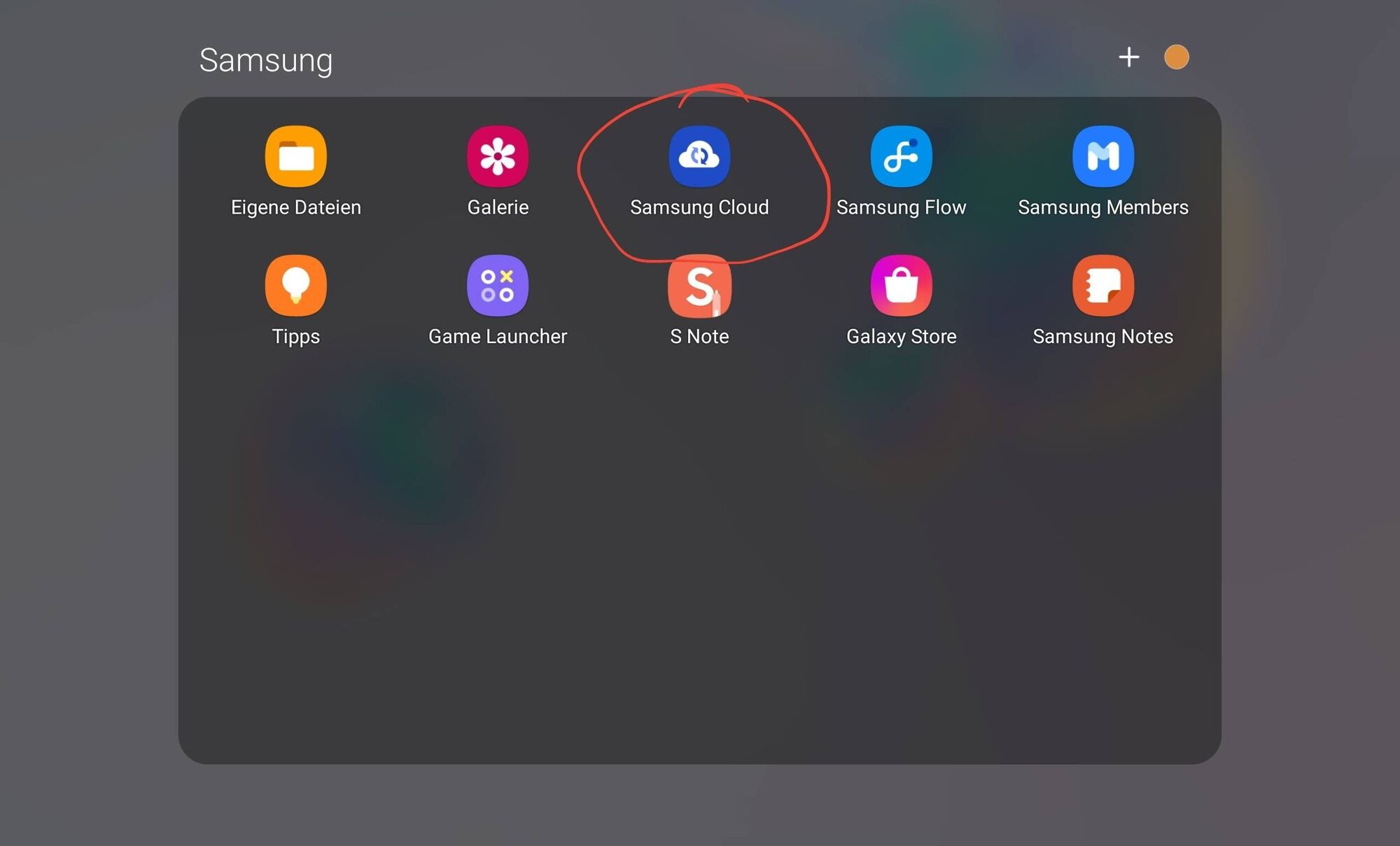
Task: Add apps with the plus button
Action: (x=1128, y=57)
